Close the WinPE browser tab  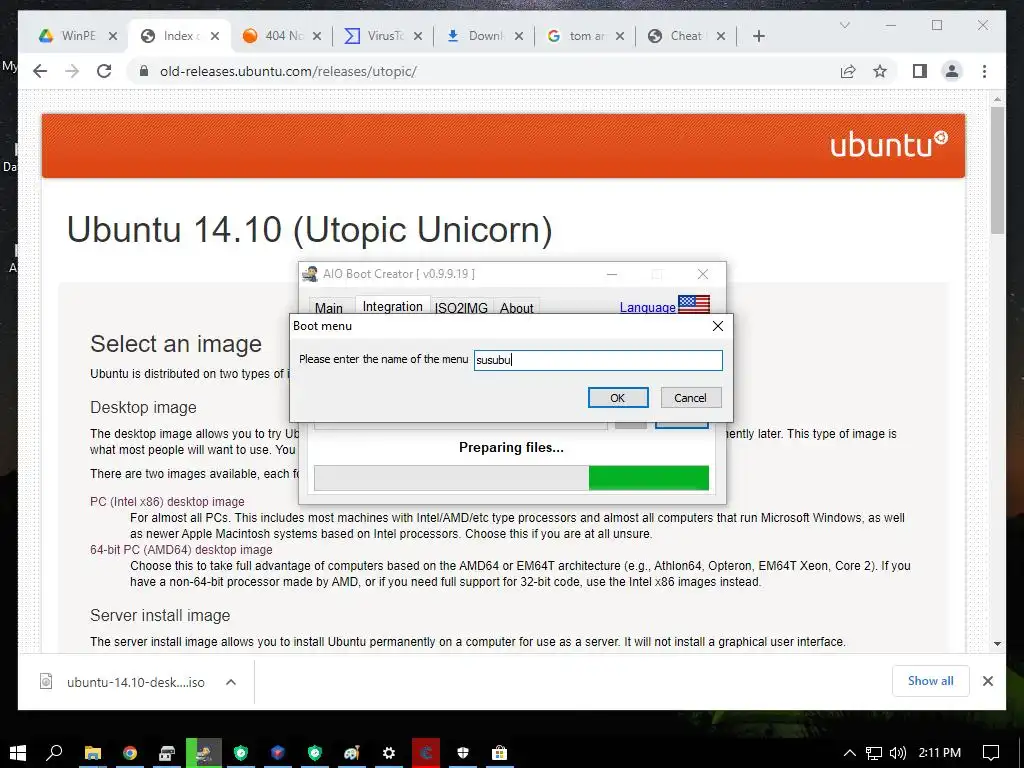tap(113, 36)
